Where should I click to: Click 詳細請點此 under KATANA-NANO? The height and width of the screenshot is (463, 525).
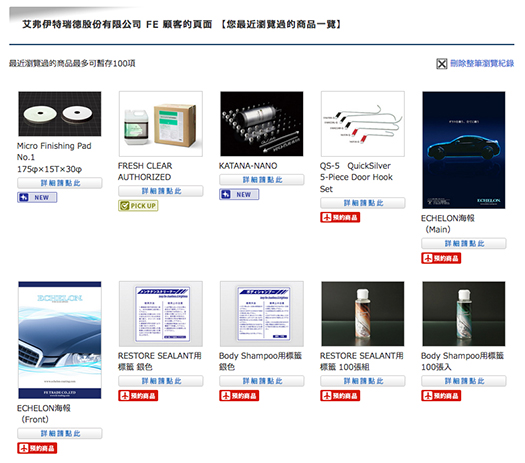262,180
